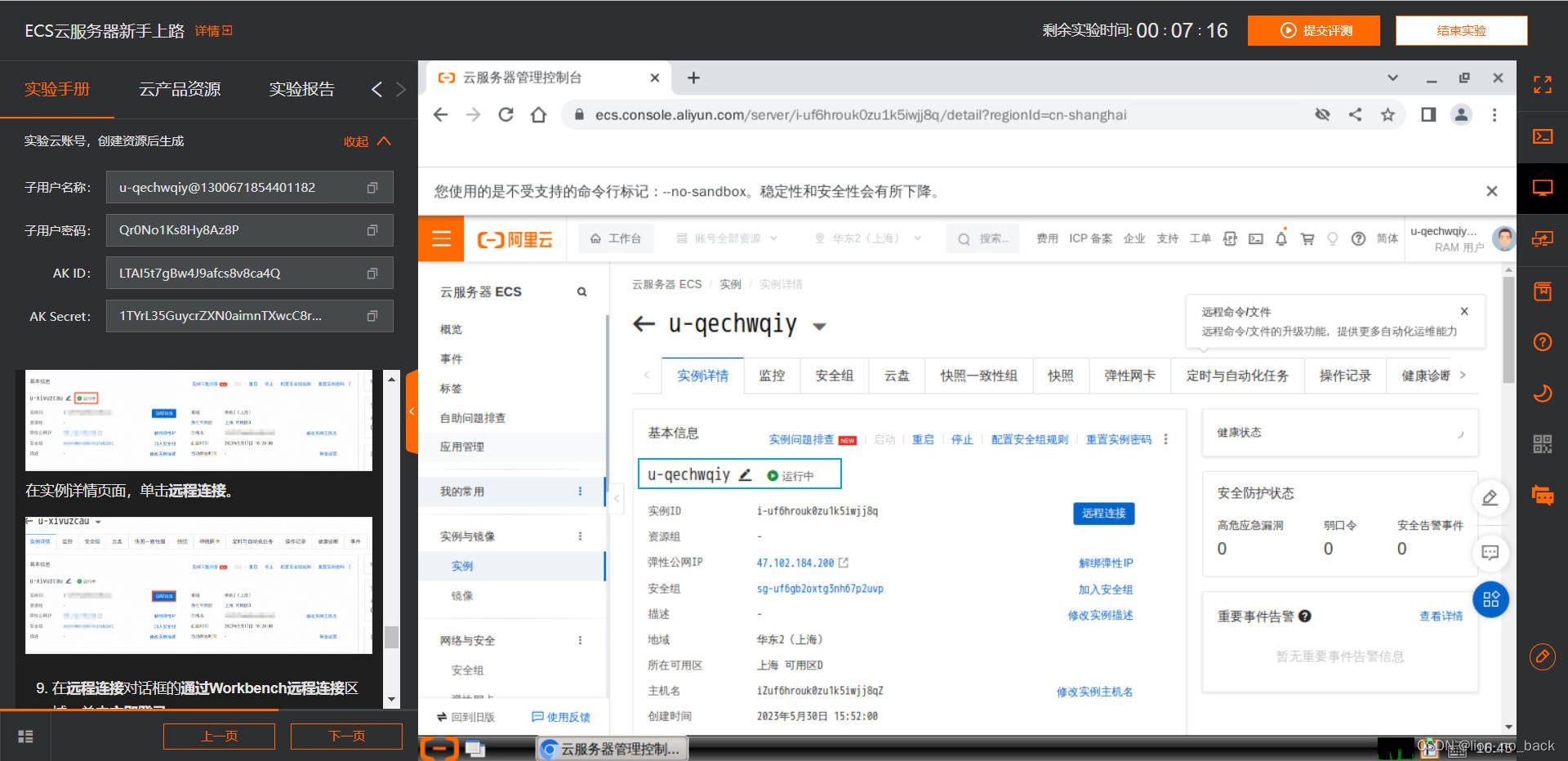This screenshot has height=761, width=1568.
Task: Go to browser home page
Action: pos(538,115)
